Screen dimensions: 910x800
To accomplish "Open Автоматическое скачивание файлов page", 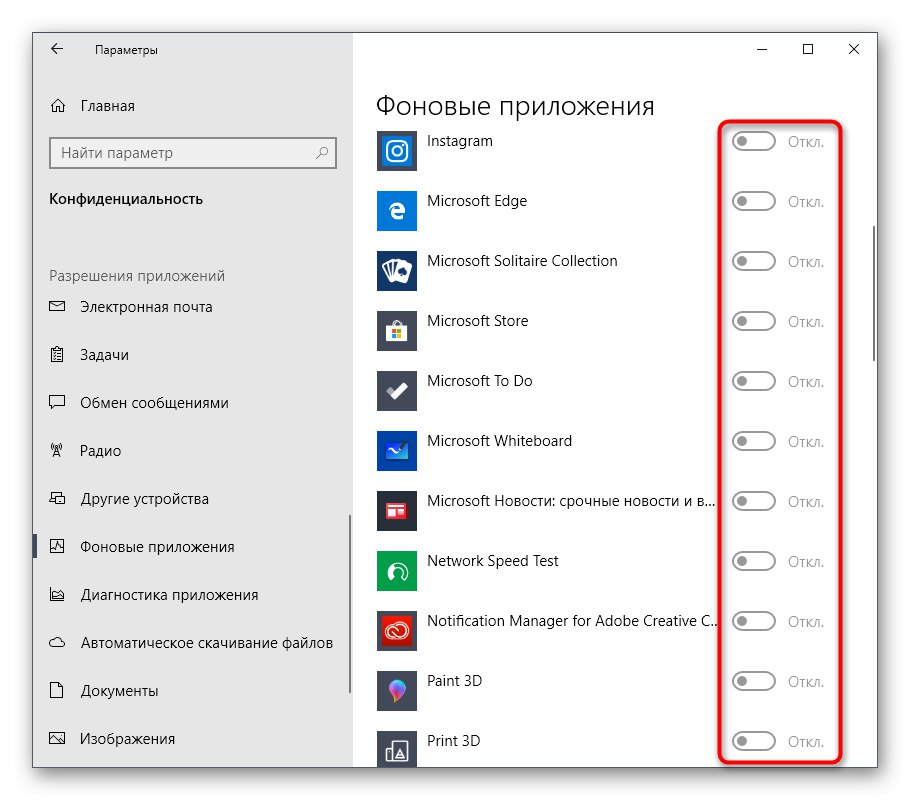I will coord(193,643).
